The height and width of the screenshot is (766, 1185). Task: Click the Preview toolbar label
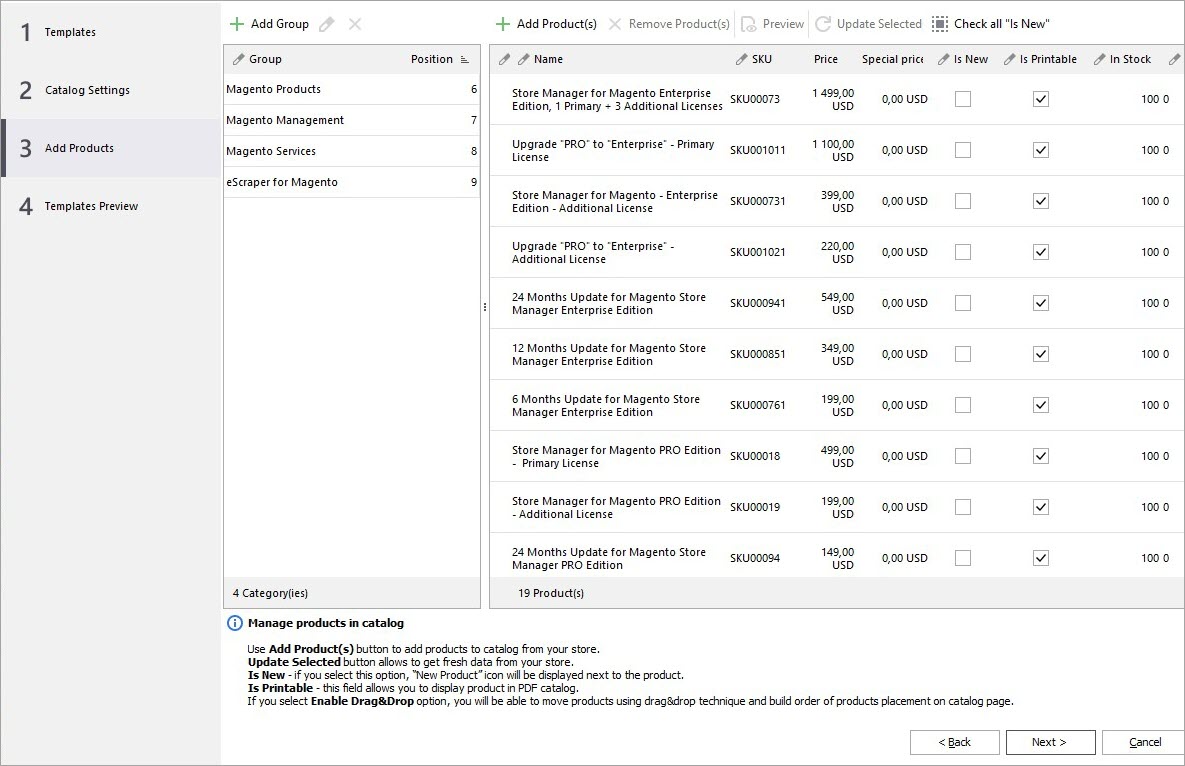coord(783,24)
